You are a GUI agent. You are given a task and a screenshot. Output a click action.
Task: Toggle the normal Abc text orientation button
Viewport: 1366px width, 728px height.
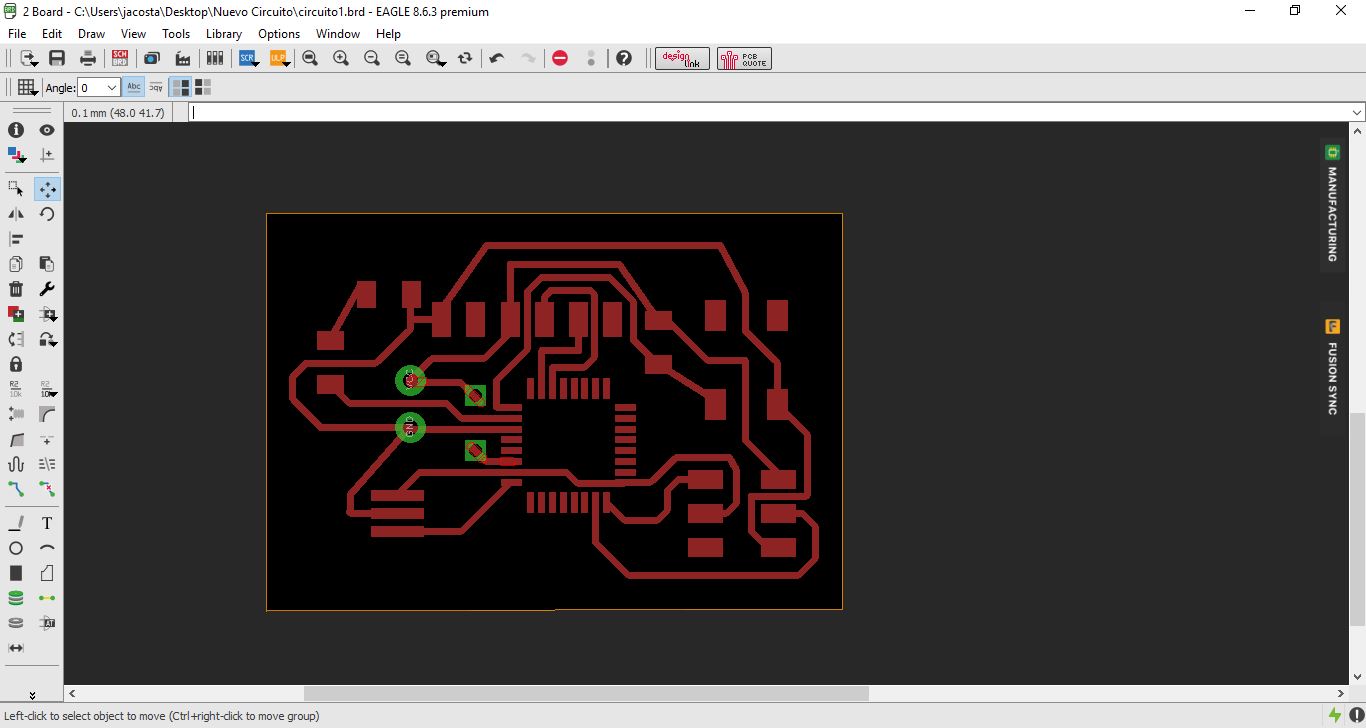(x=134, y=88)
